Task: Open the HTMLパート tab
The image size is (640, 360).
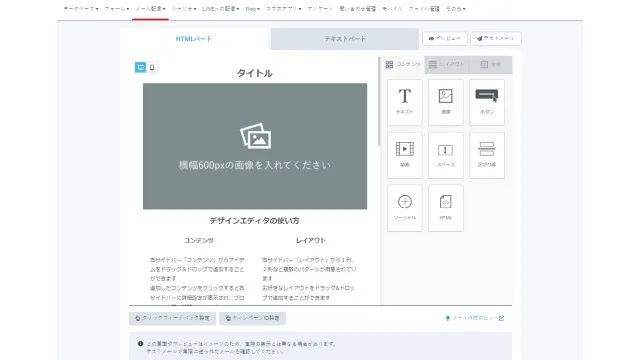Action: [193, 39]
